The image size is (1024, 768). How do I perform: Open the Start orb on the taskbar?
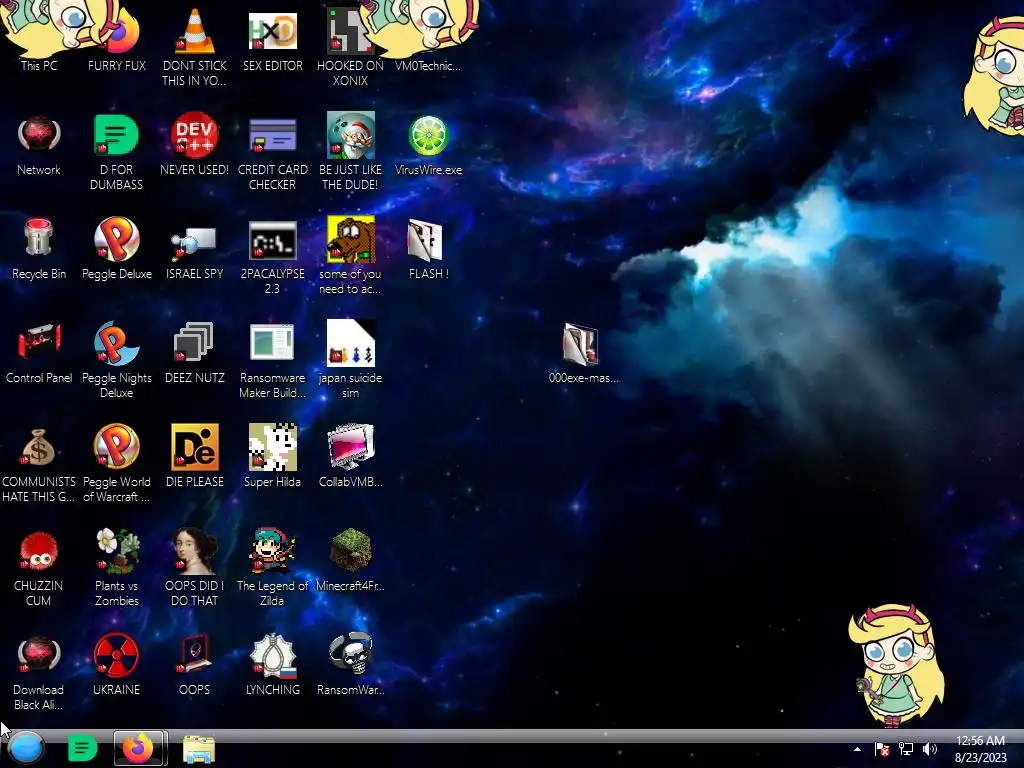[26, 748]
